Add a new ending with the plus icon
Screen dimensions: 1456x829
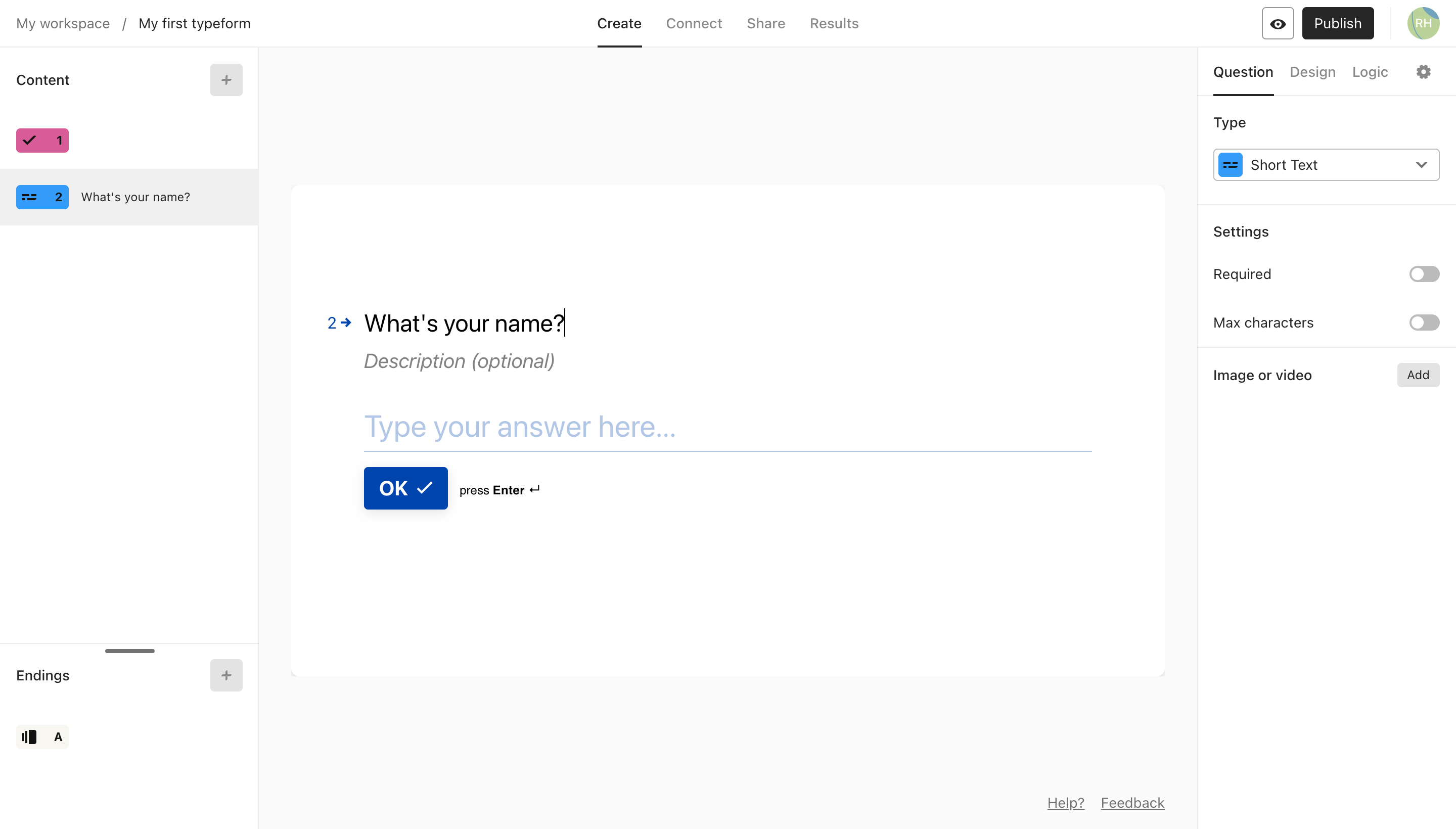226,675
